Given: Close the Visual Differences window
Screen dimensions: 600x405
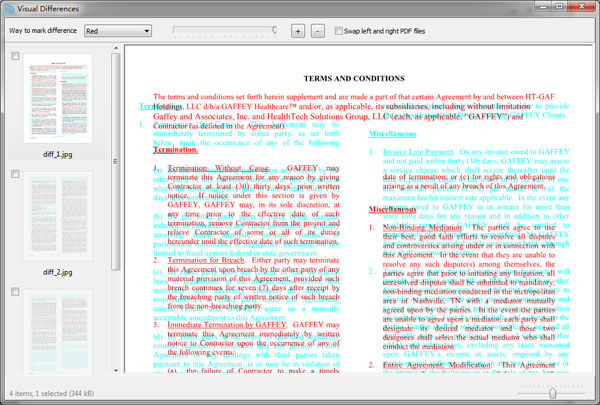Looking at the screenshot, I should (x=581, y=6).
